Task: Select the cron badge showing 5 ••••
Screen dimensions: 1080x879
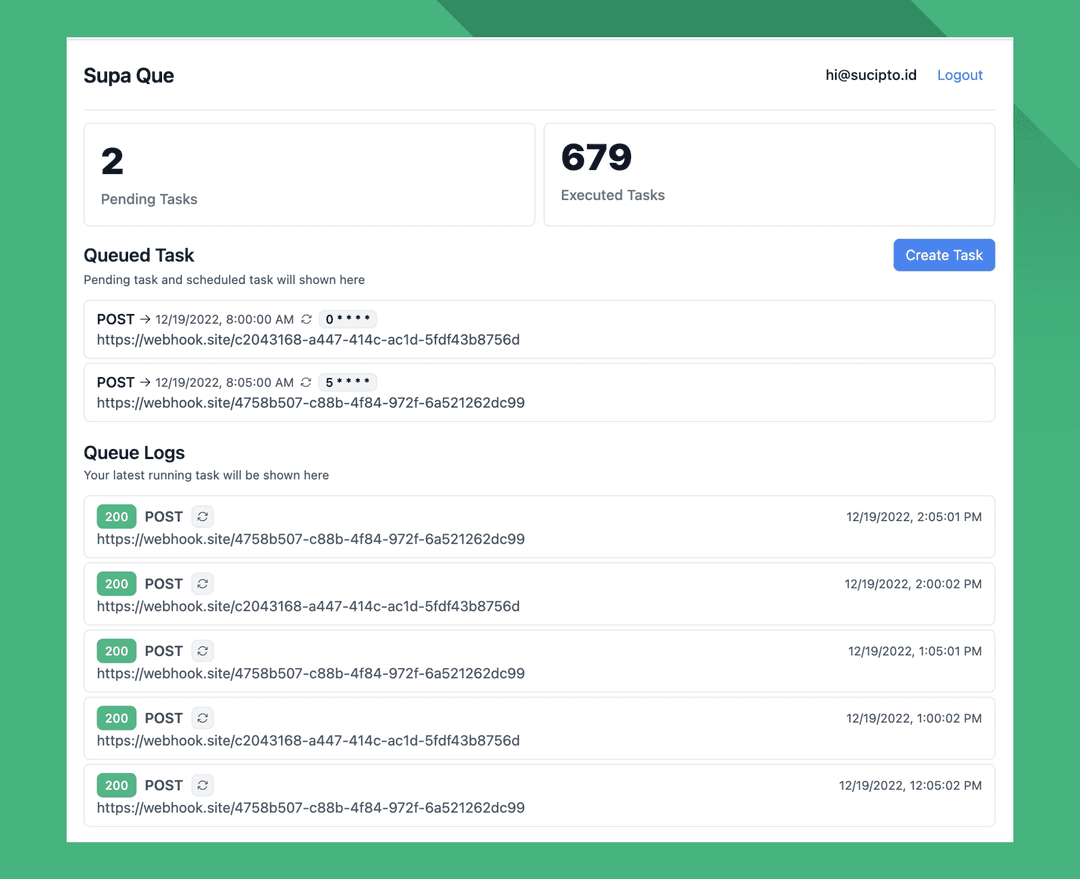Action: [347, 381]
